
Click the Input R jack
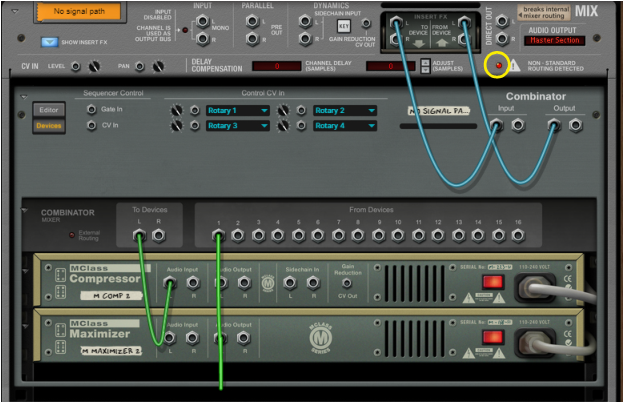pyautogui.click(x=203, y=39)
